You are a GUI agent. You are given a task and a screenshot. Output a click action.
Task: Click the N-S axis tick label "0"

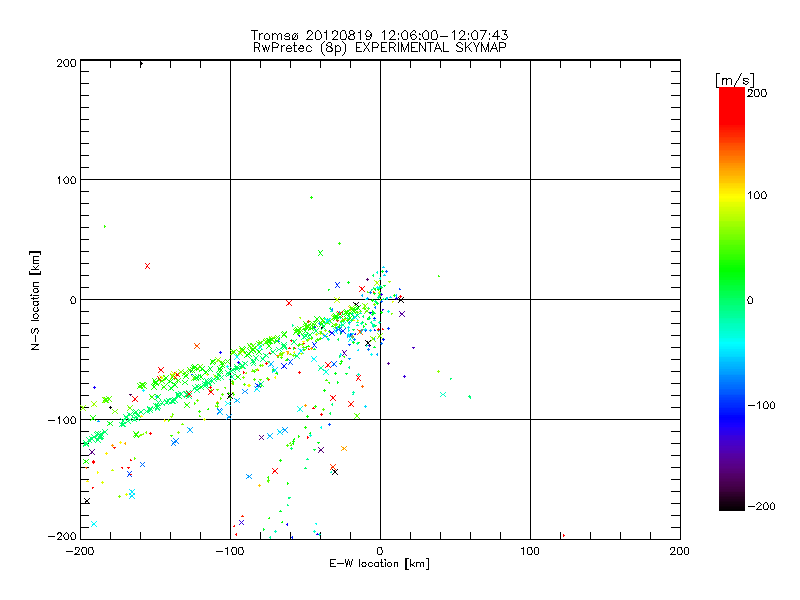click(x=73, y=300)
